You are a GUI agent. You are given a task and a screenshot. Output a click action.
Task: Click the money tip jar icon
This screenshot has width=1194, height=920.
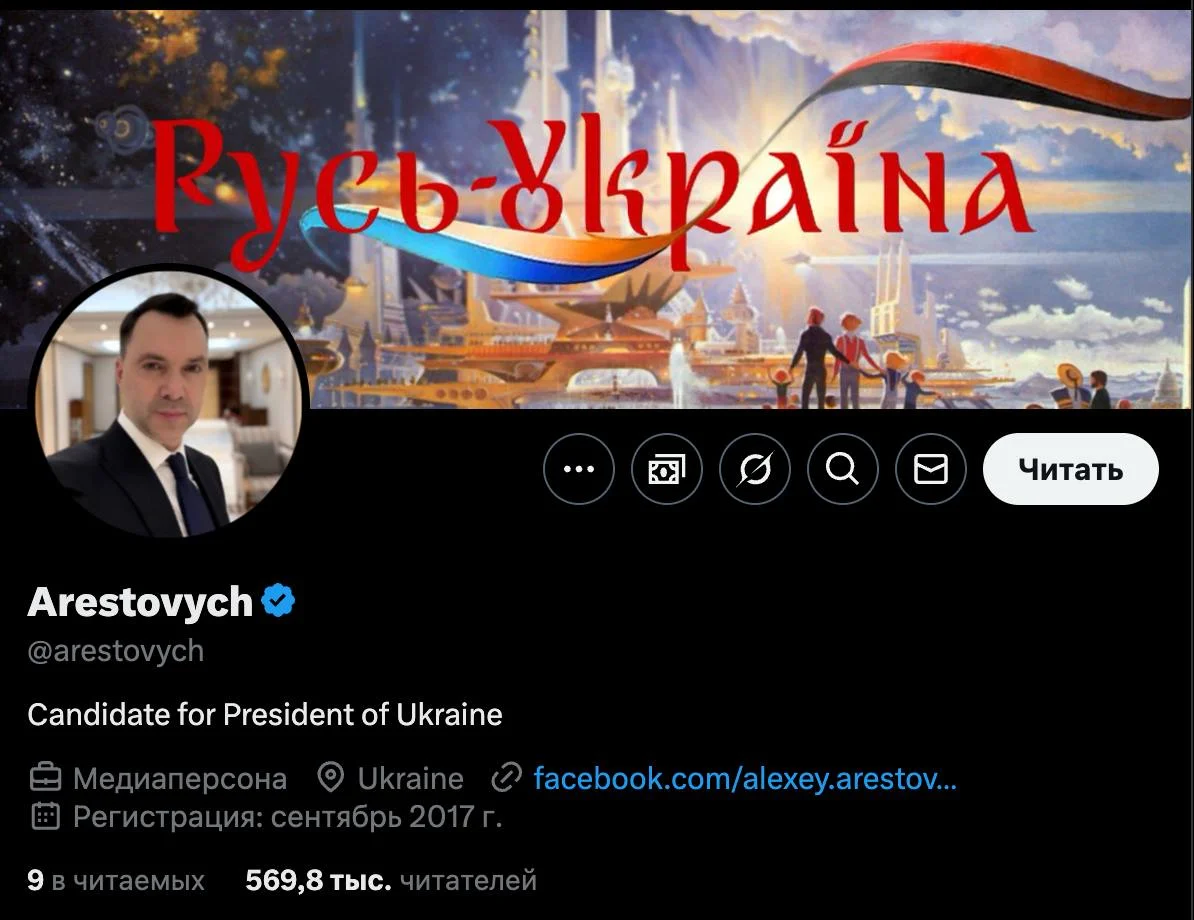tap(666, 469)
